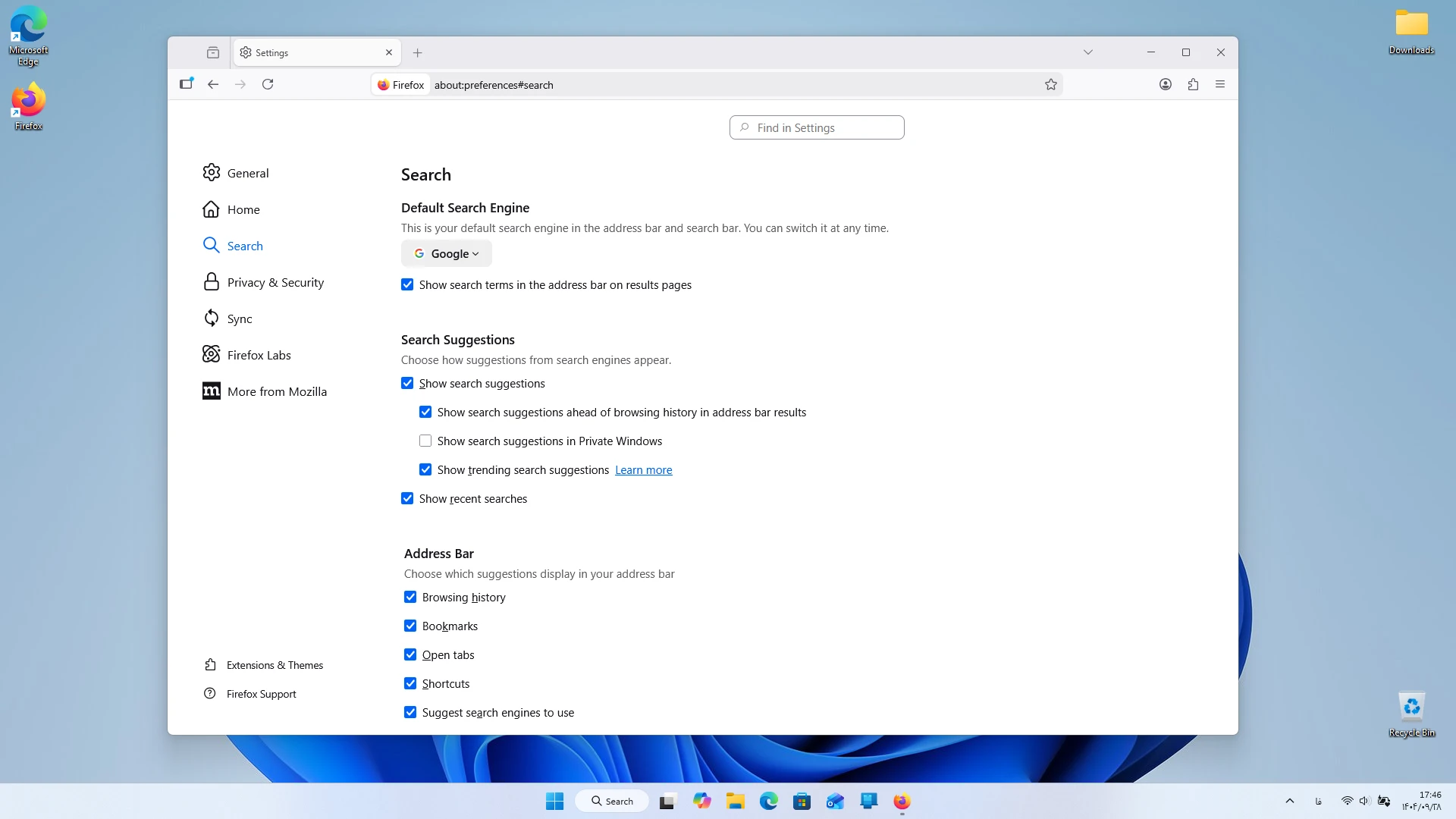Screen dimensions: 1456x819
Task: Open a new tab with plus icon
Action: 417,52
